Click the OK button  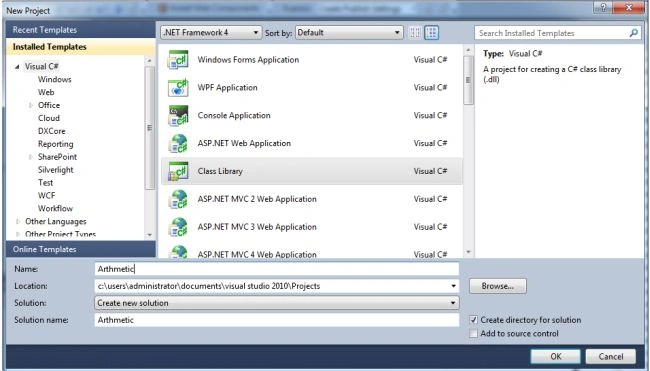point(555,356)
